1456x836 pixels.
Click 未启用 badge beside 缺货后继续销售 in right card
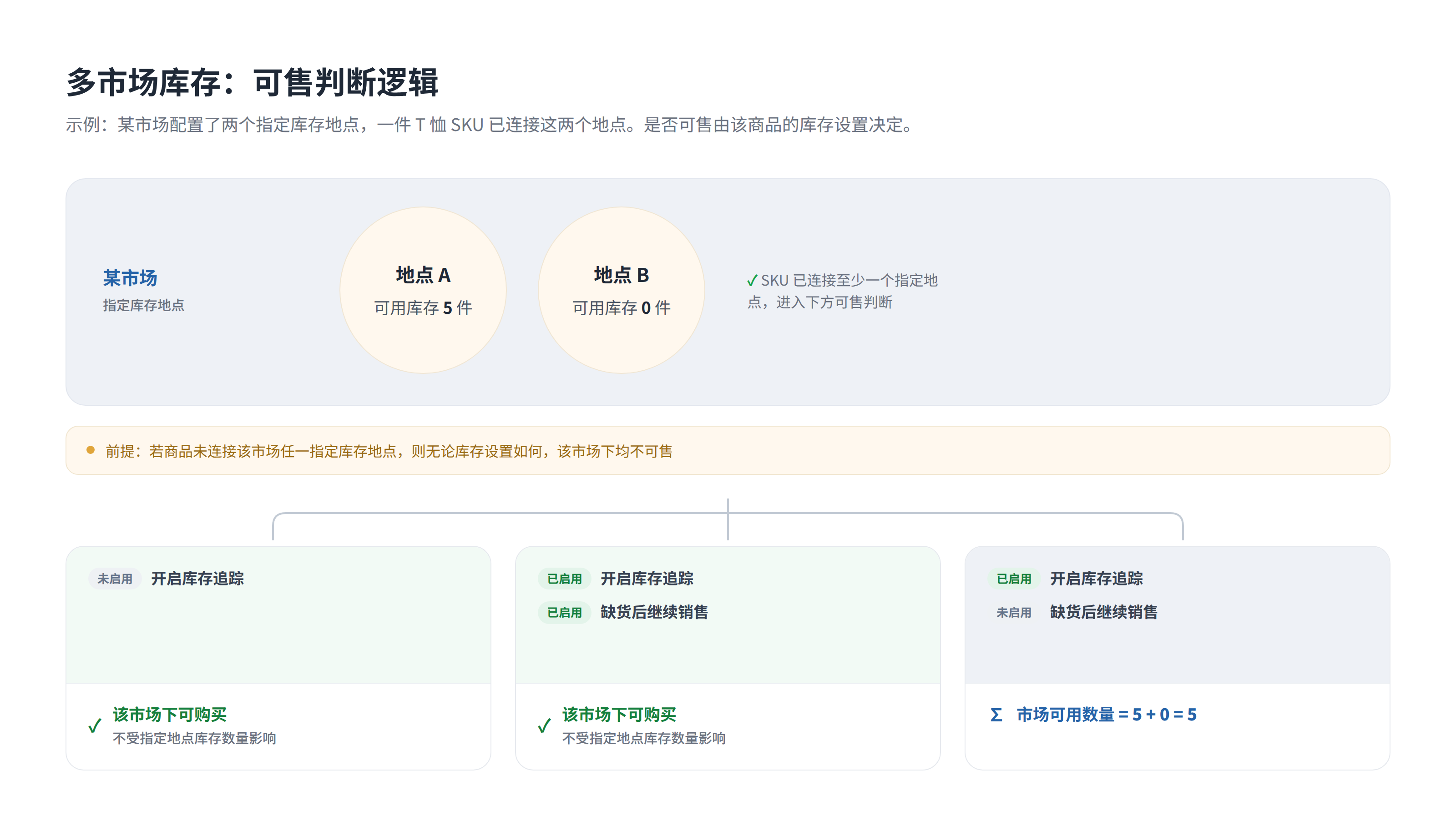coord(1014,613)
